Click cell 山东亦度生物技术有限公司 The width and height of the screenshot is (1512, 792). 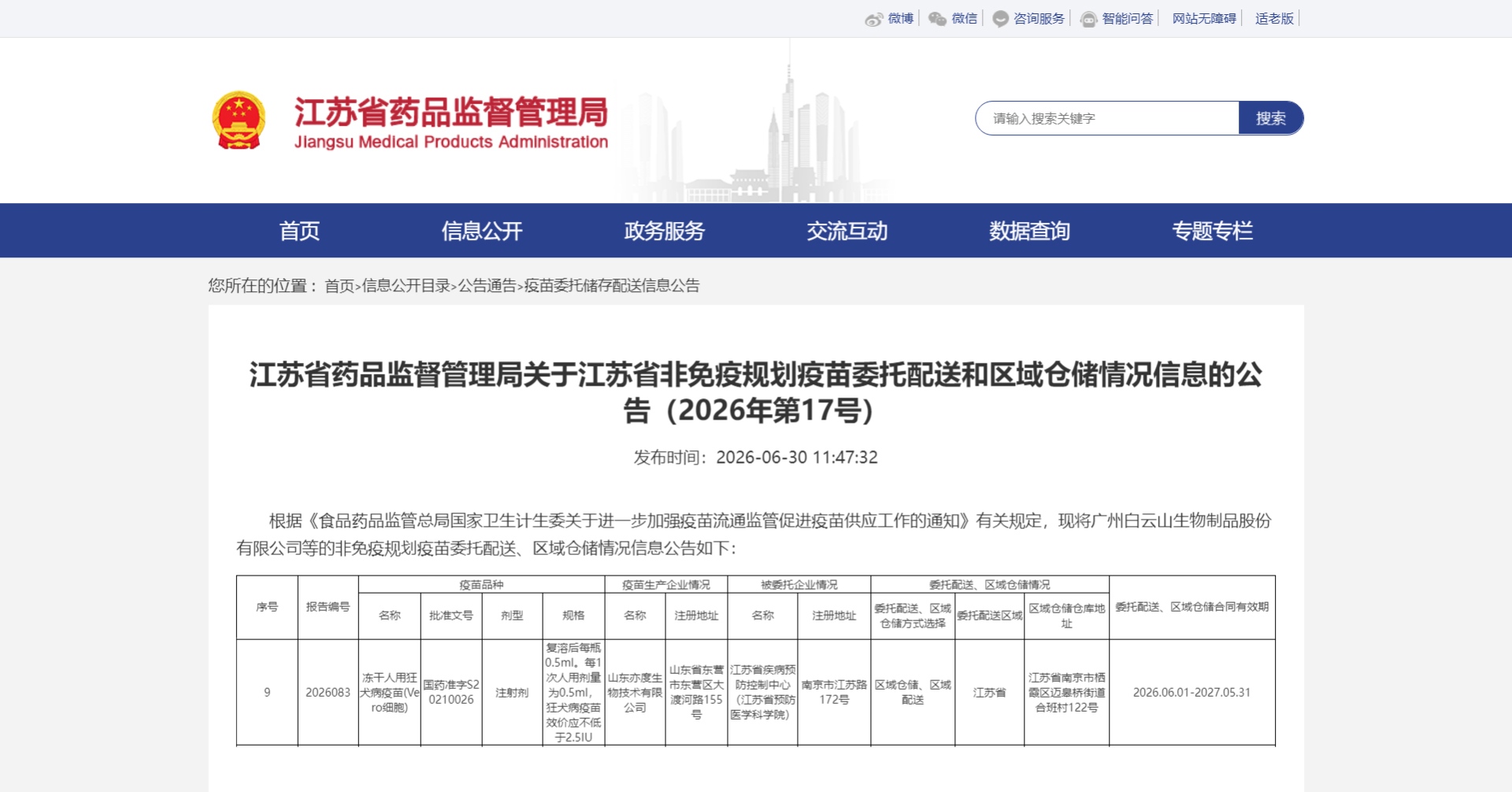tap(635, 693)
